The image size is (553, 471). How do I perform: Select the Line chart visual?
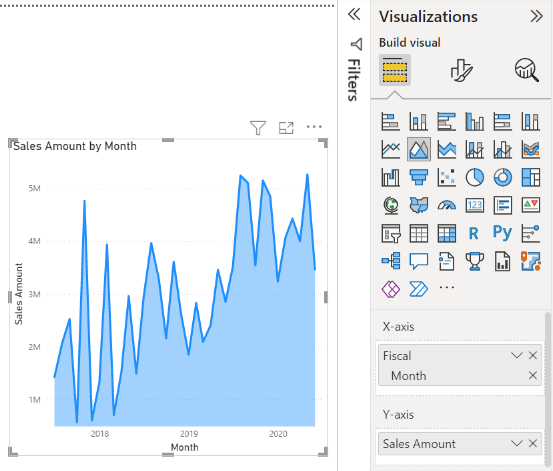[x=390, y=149]
